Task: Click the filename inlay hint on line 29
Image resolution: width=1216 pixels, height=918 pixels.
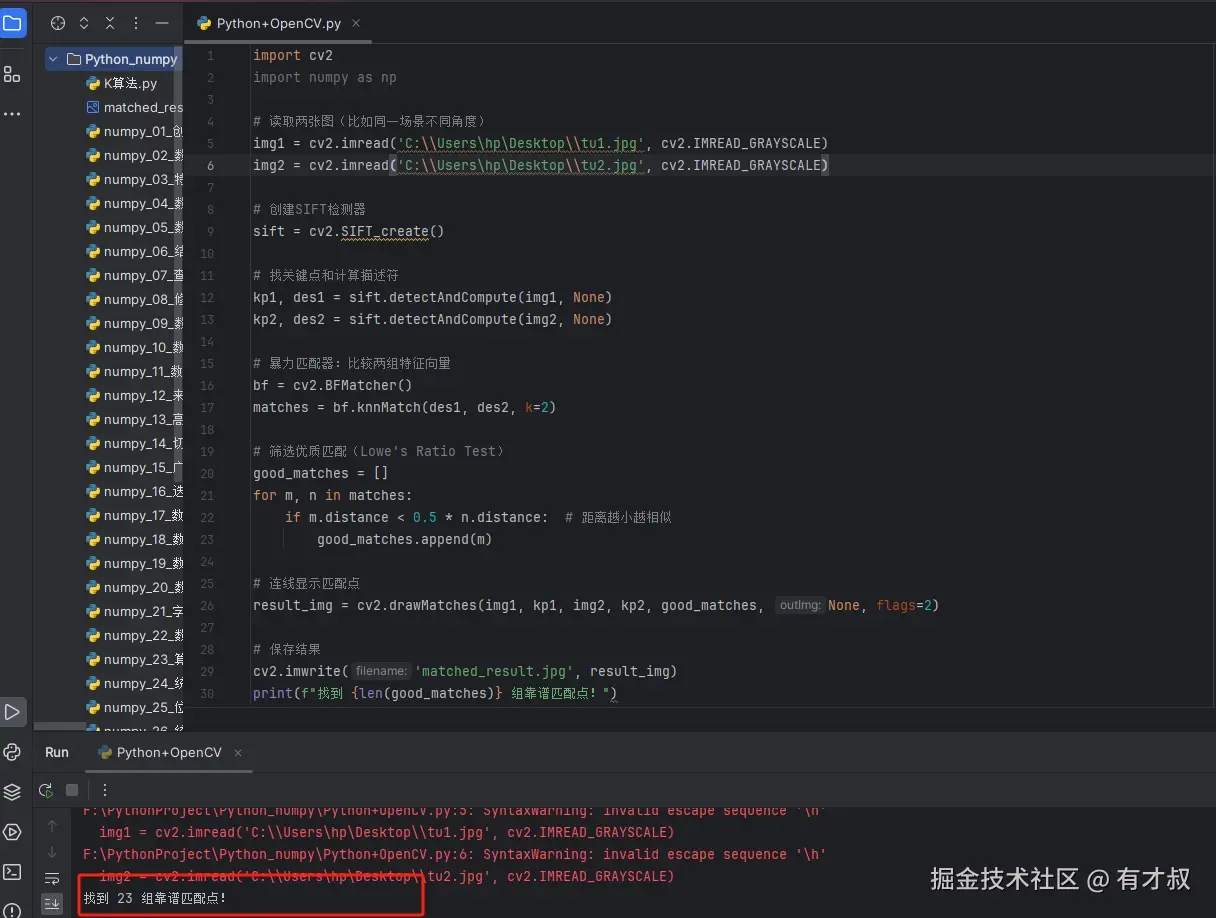Action: click(381, 671)
